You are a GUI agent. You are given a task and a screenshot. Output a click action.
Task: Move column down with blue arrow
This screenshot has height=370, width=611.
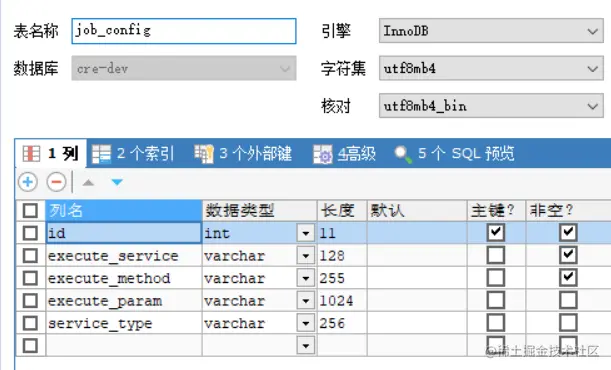117,182
